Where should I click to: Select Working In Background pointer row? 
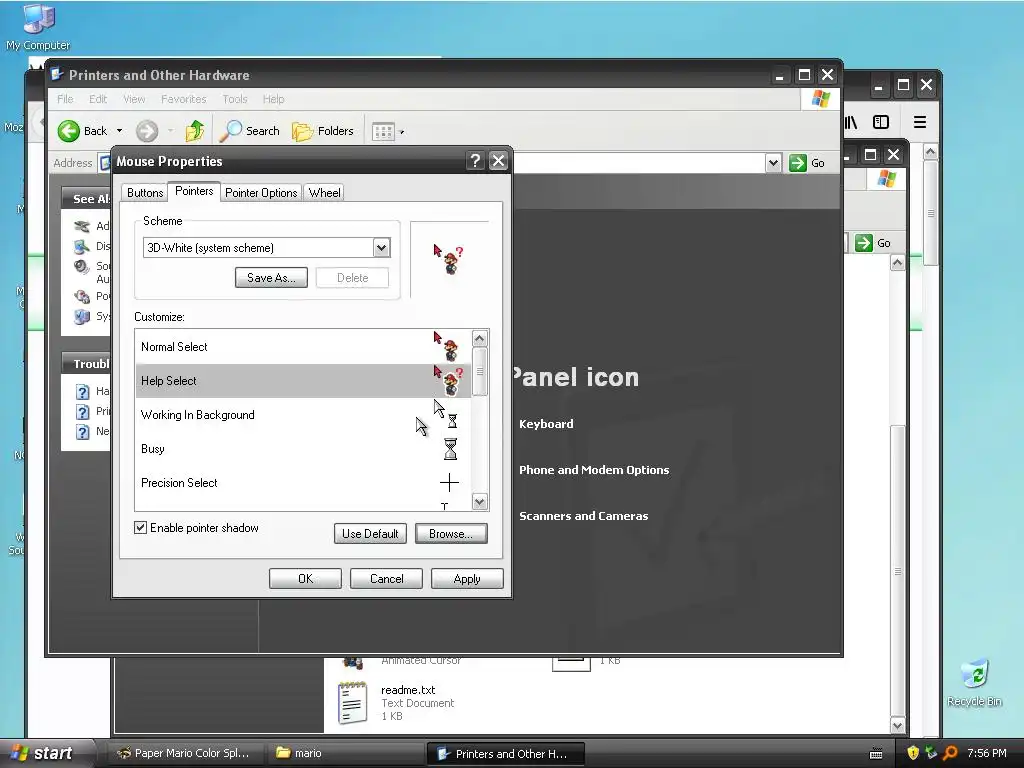click(x=302, y=415)
